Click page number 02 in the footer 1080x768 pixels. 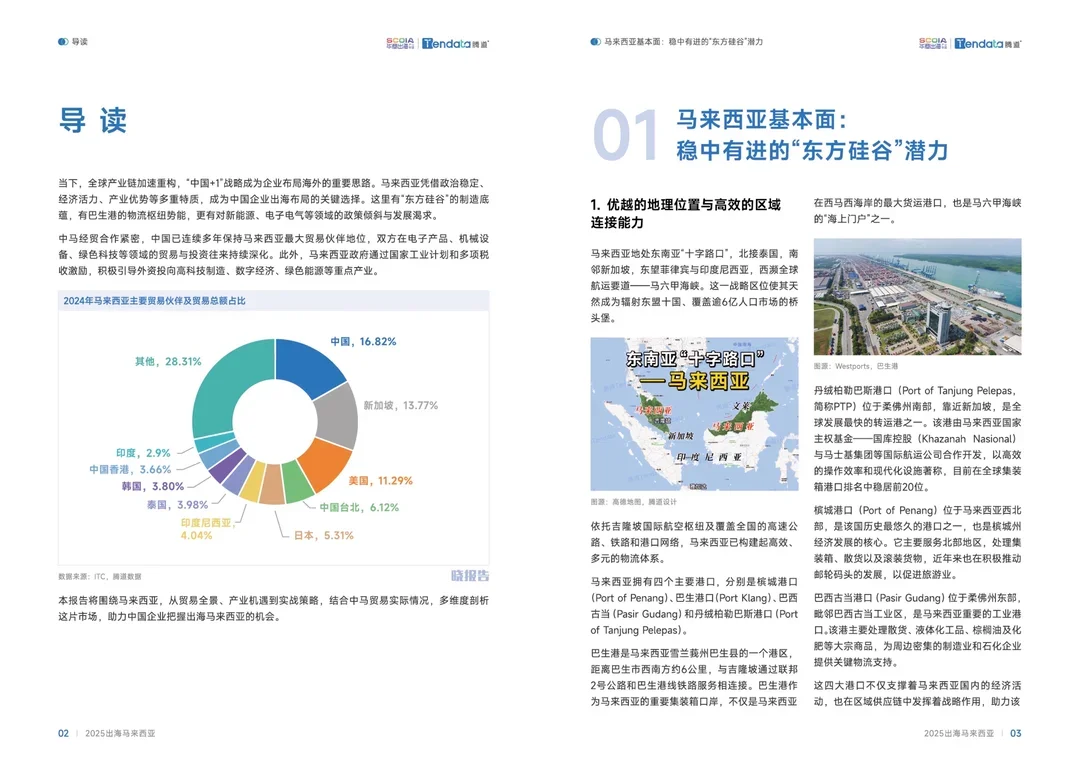63,734
